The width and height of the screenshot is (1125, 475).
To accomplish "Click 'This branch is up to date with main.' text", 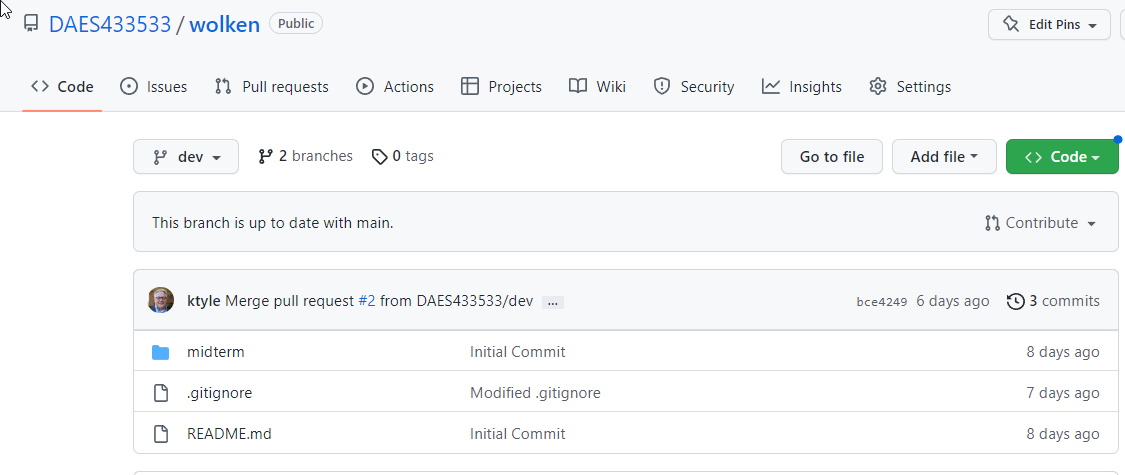I will [273, 223].
